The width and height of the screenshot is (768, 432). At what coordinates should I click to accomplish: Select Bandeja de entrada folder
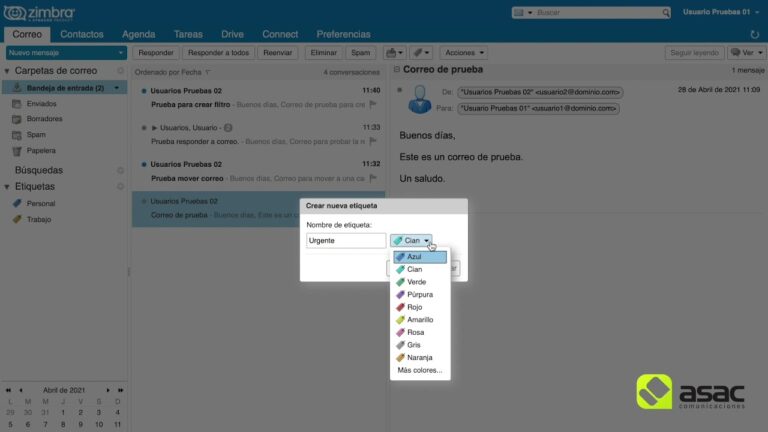pyautogui.click(x=65, y=88)
